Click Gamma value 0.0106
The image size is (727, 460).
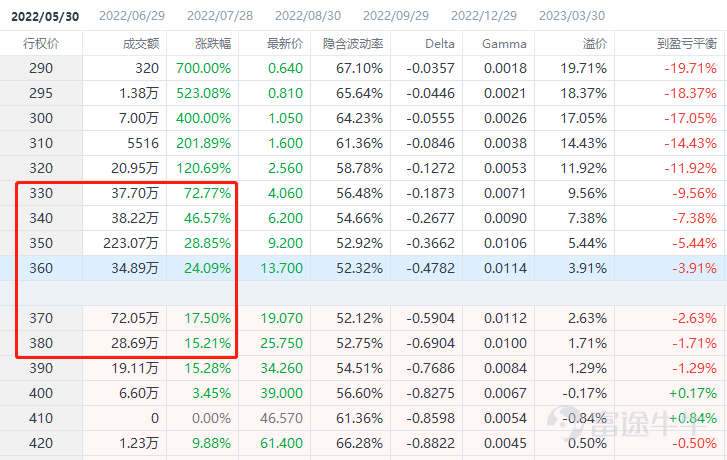tap(505, 243)
